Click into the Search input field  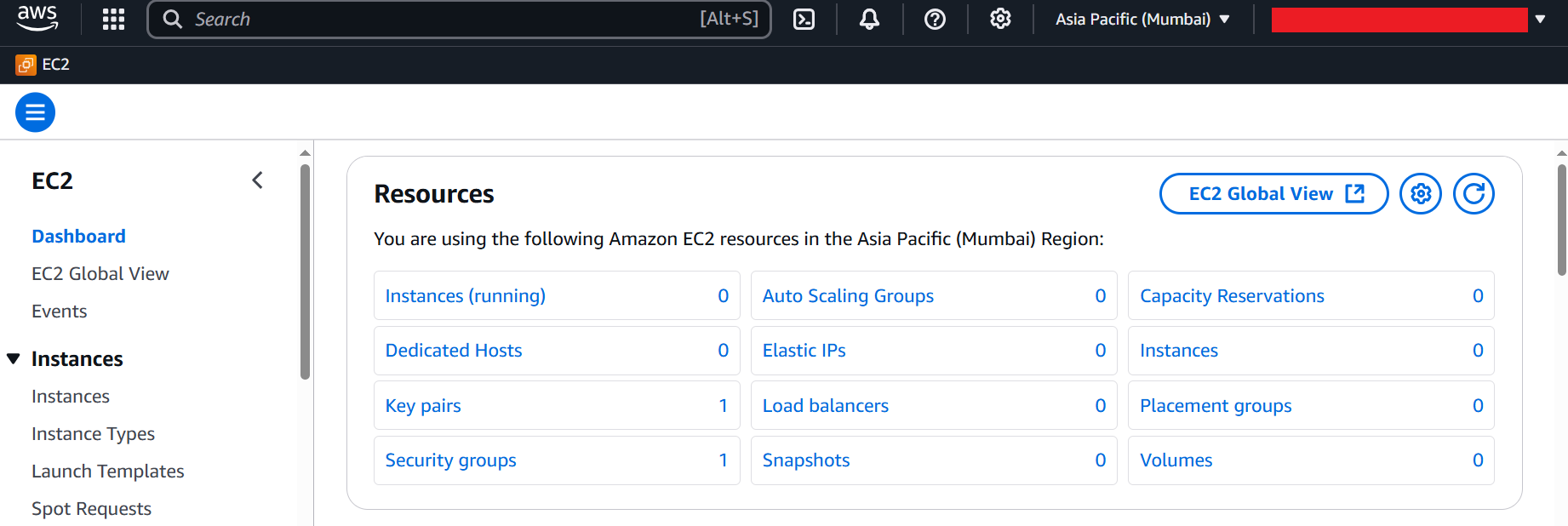[460, 19]
